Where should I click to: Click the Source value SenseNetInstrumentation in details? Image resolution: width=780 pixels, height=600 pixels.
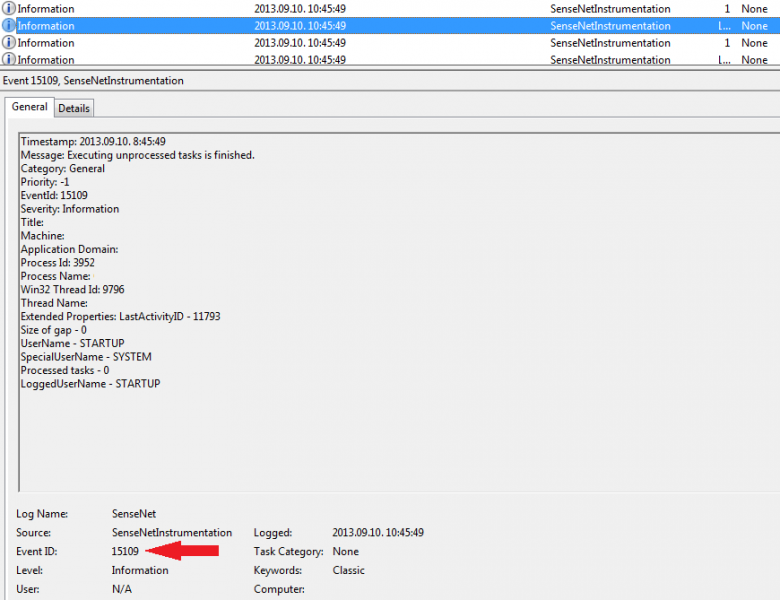click(x=172, y=533)
